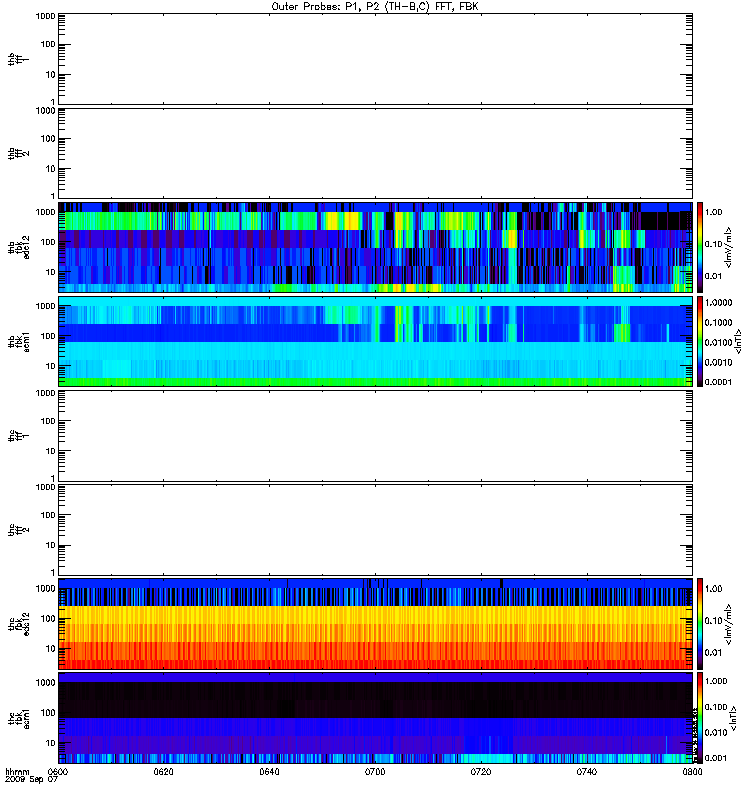The height and width of the screenshot is (800, 750).
Task: Click the plot title 'Outer Probes: P1, P2 (TH-B,C) FFT, FBK'
Action: [x=375, y=7]
